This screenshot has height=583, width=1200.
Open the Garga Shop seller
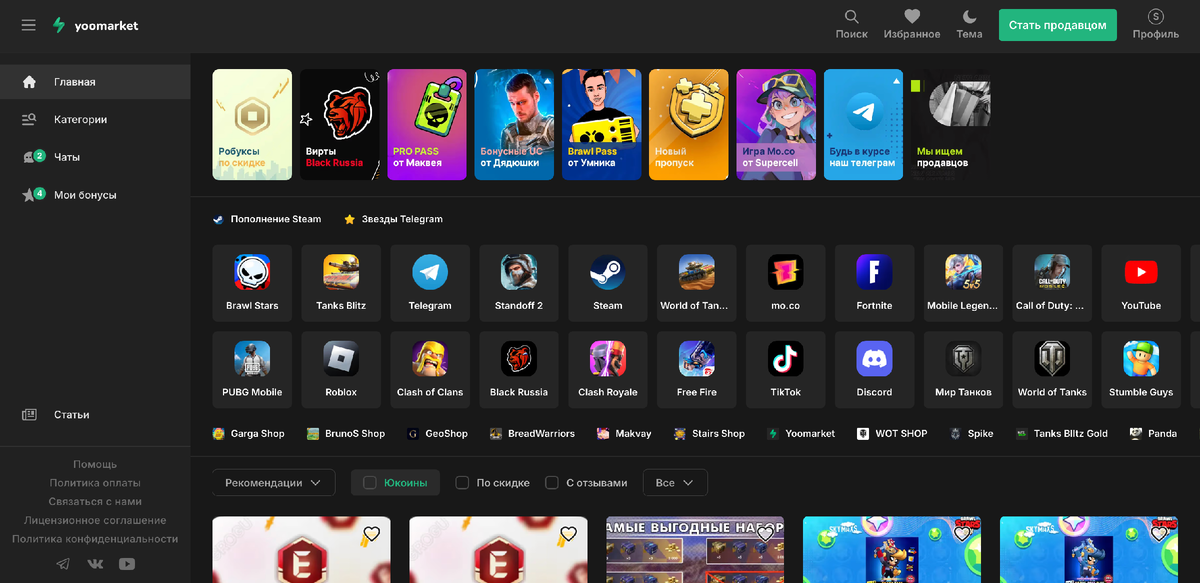click(248, 434)
